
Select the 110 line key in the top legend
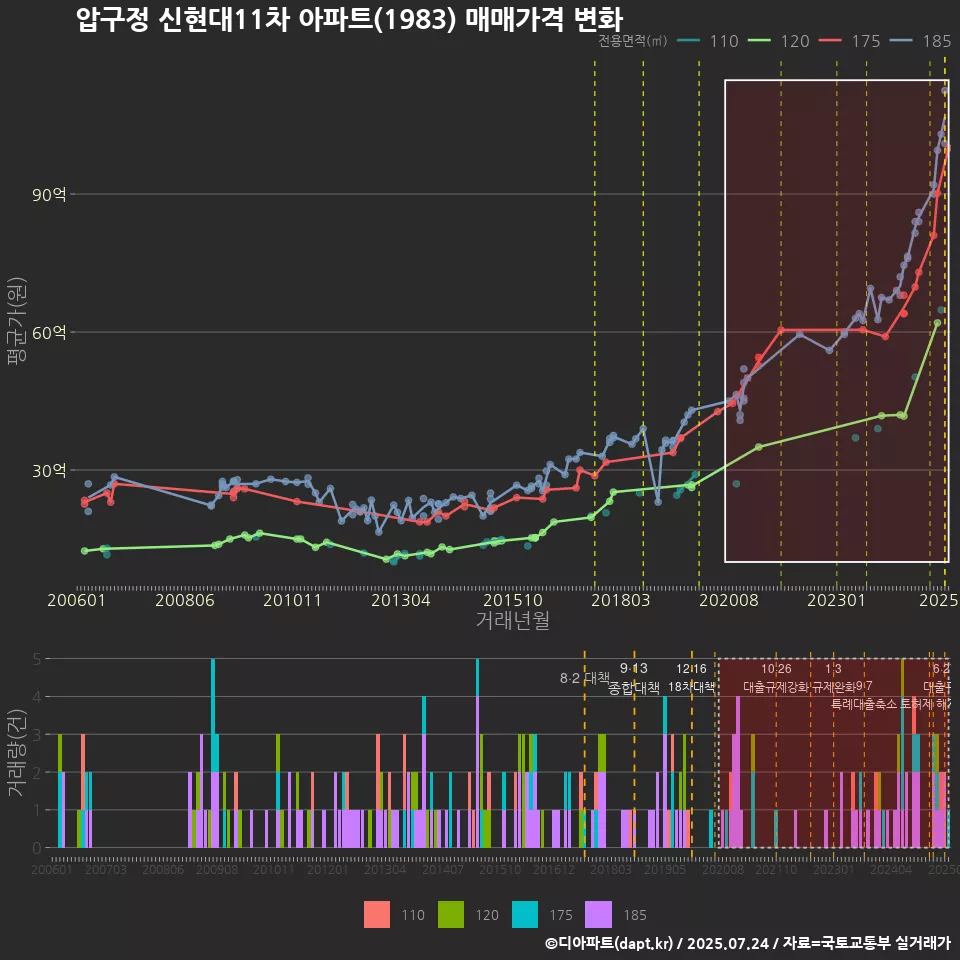point(689,41)
